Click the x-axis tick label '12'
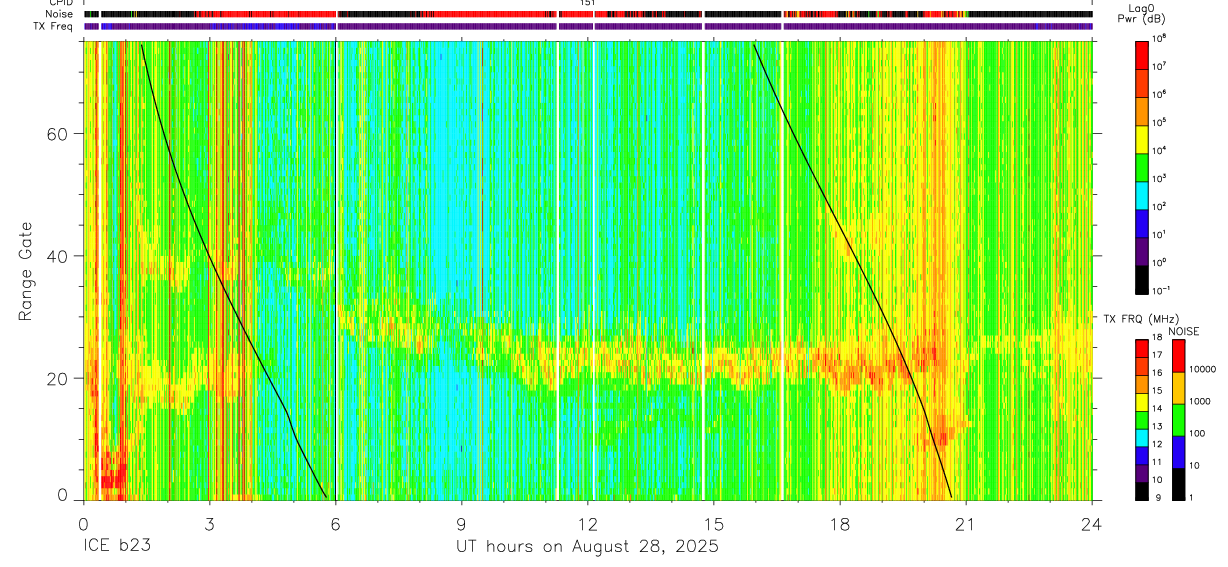Screen dimensions: 1228x567 (588, 523)
